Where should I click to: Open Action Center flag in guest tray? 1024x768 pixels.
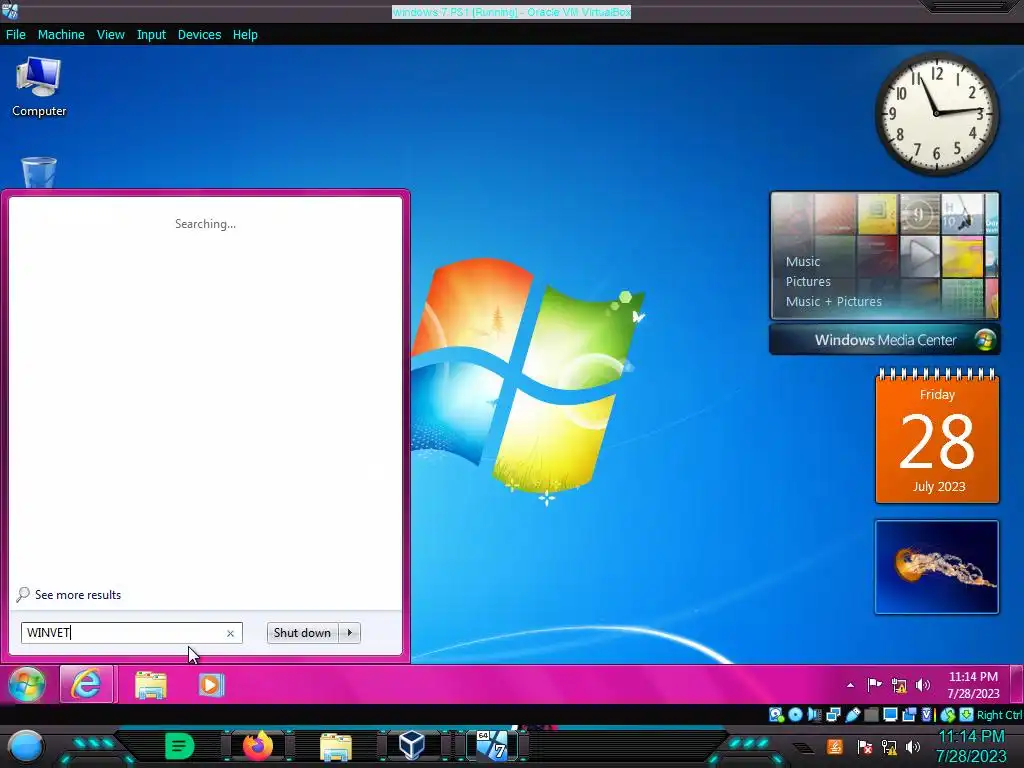pos(874,684)
